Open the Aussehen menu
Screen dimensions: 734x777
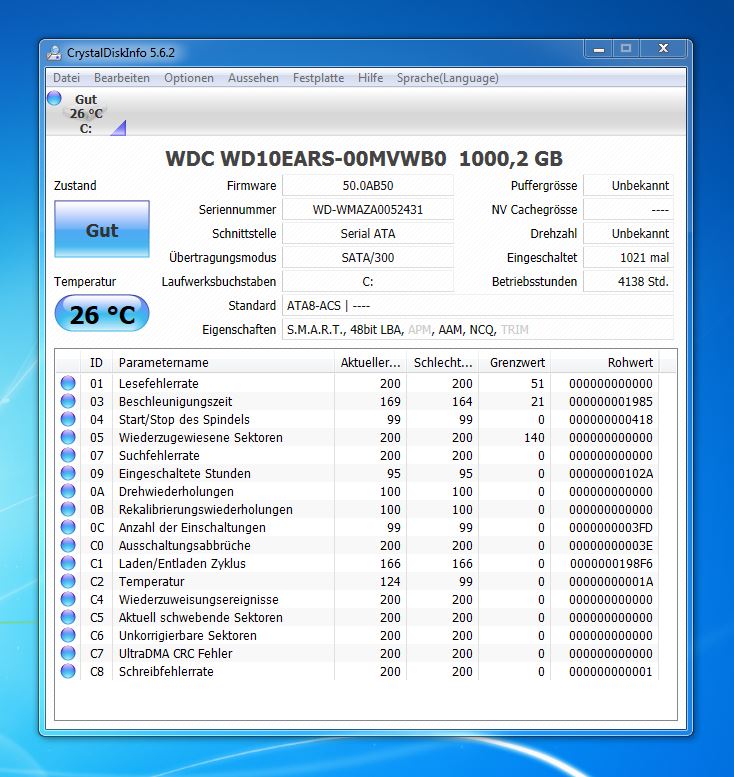point(253,78)
